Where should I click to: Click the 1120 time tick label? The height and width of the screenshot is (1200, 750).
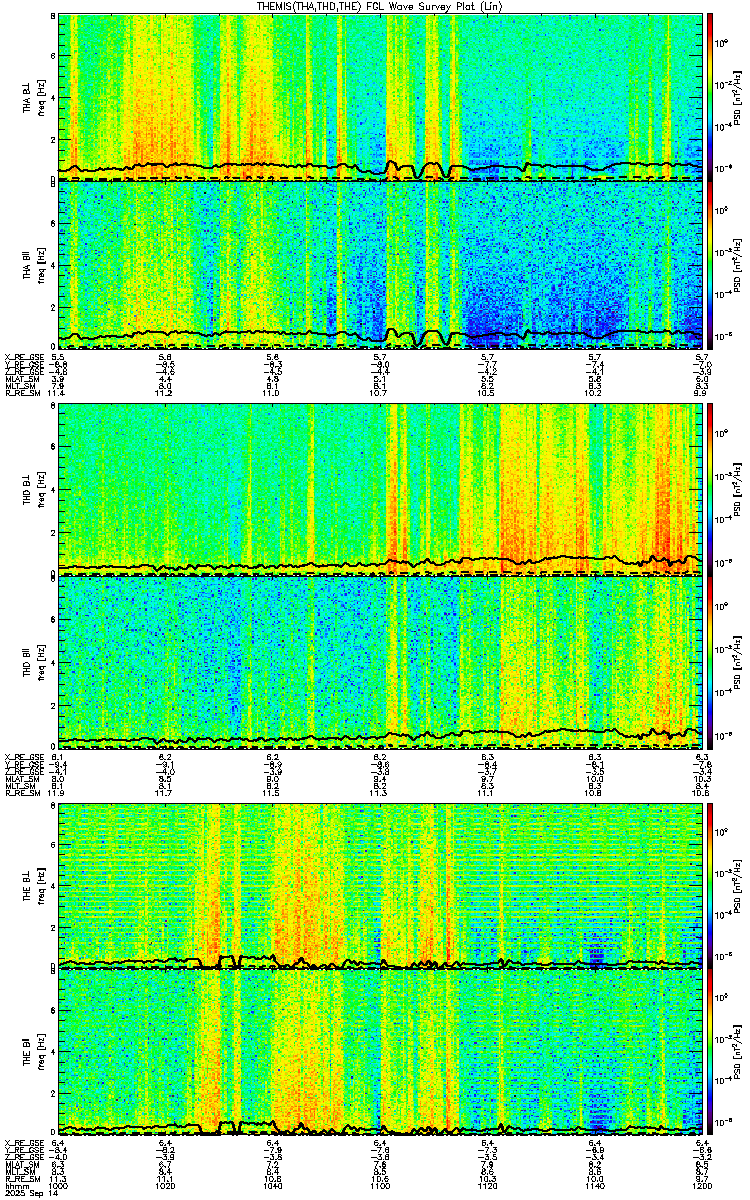487,1184
